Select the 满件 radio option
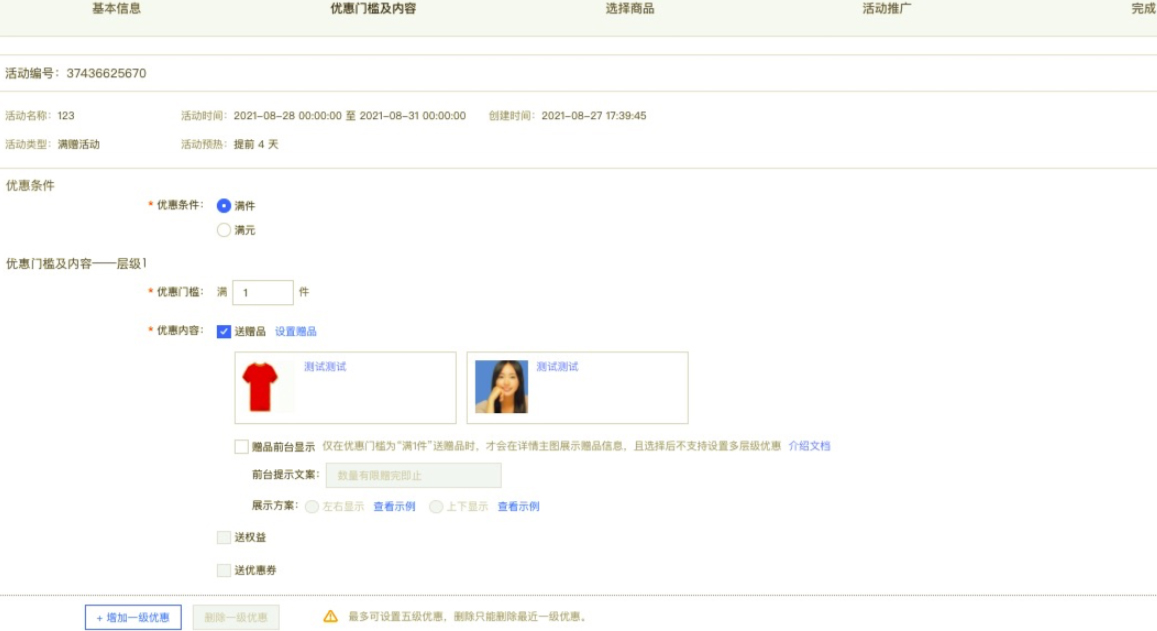1157x631 pixels. coord(224,206)
